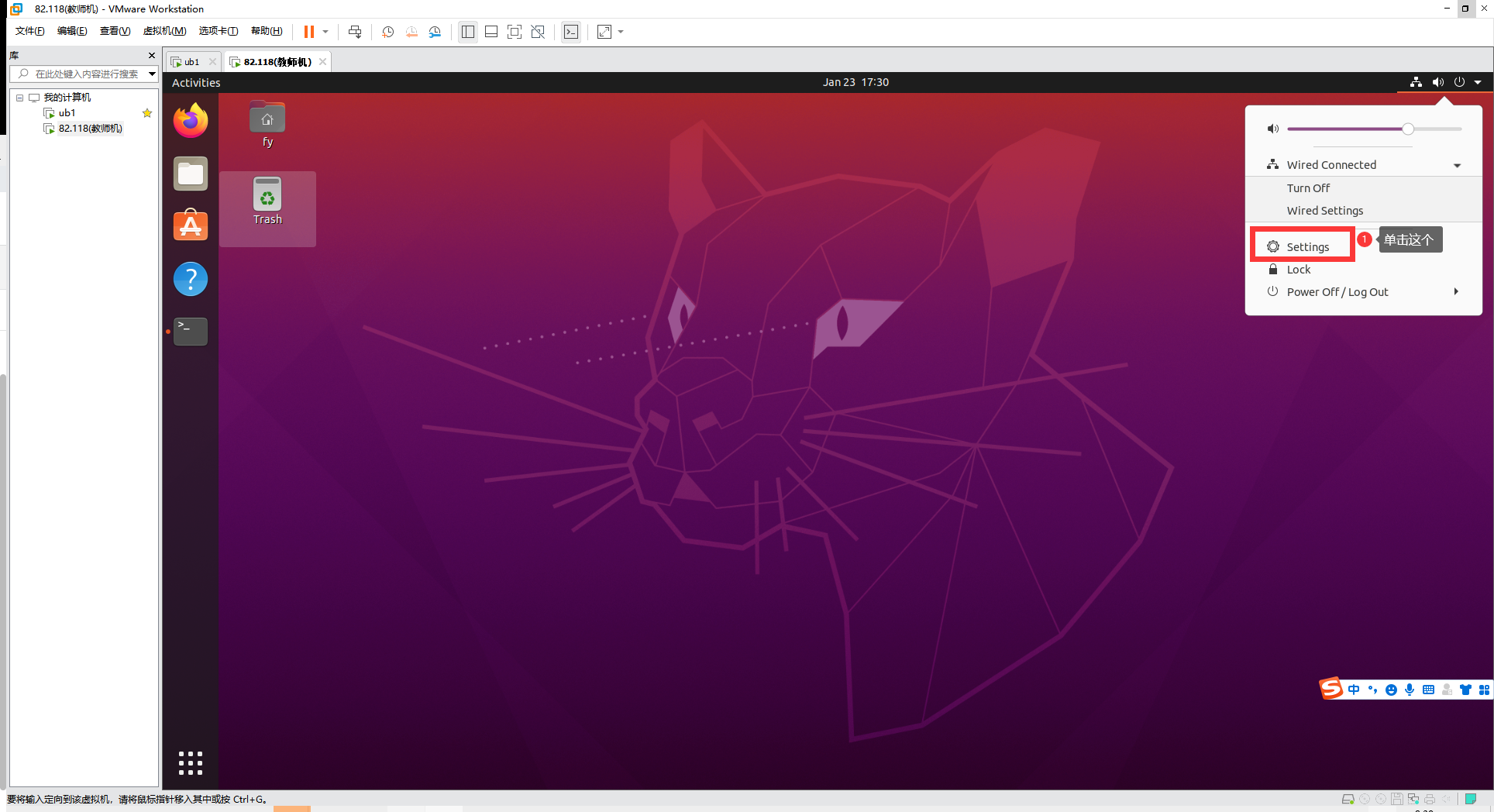The width and height of the screenshot is (1494, 812).
Task: Open the Sogou toolbox grid icon
Action: pyautogui.click(x=1484, y=690)
